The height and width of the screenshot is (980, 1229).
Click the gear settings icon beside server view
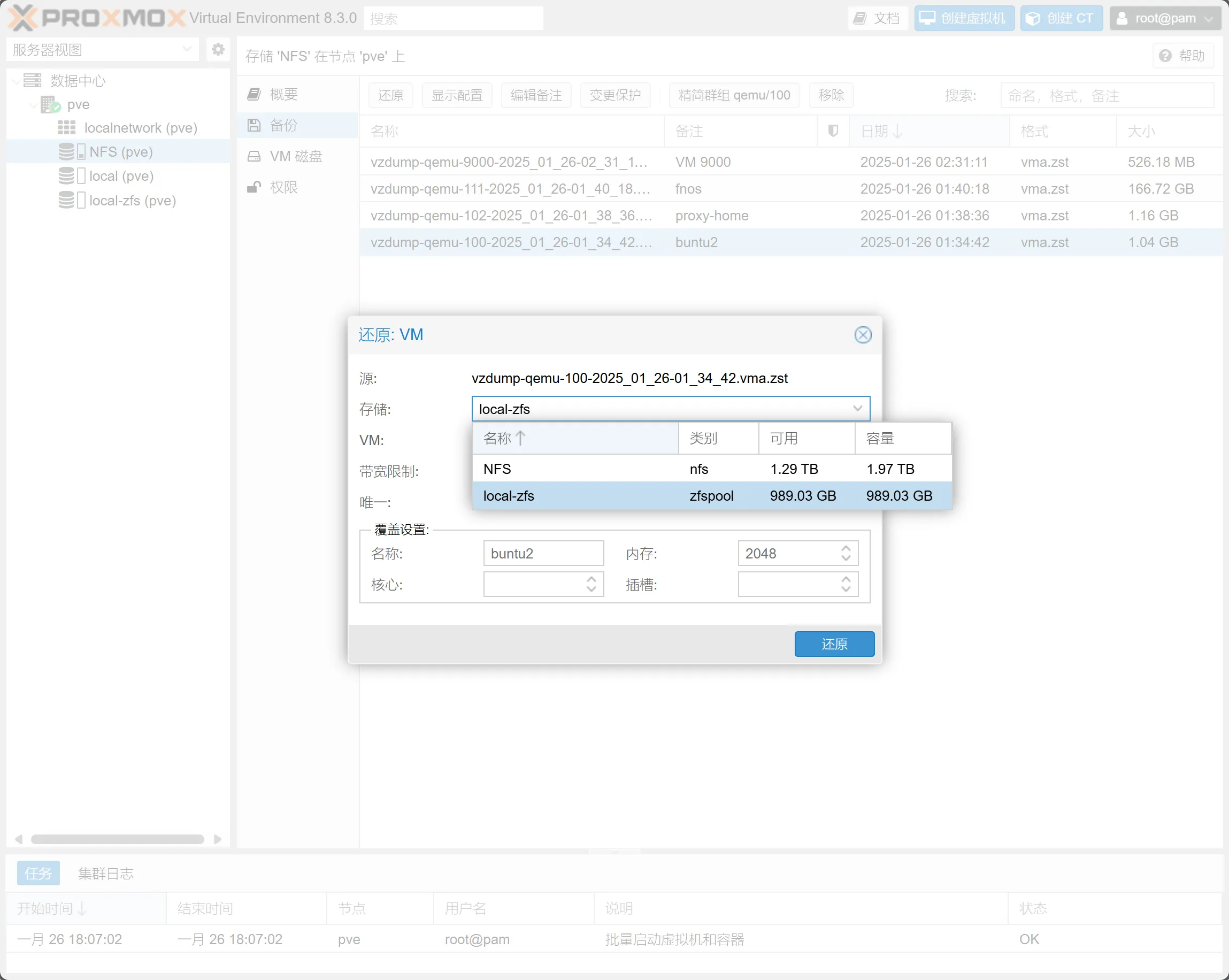218,50
